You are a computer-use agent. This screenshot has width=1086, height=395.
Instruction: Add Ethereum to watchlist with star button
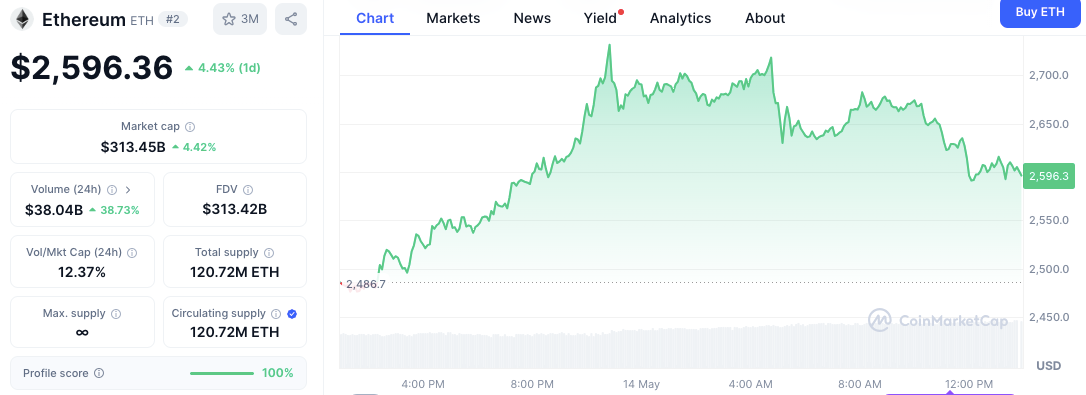(x=240, y=19)
